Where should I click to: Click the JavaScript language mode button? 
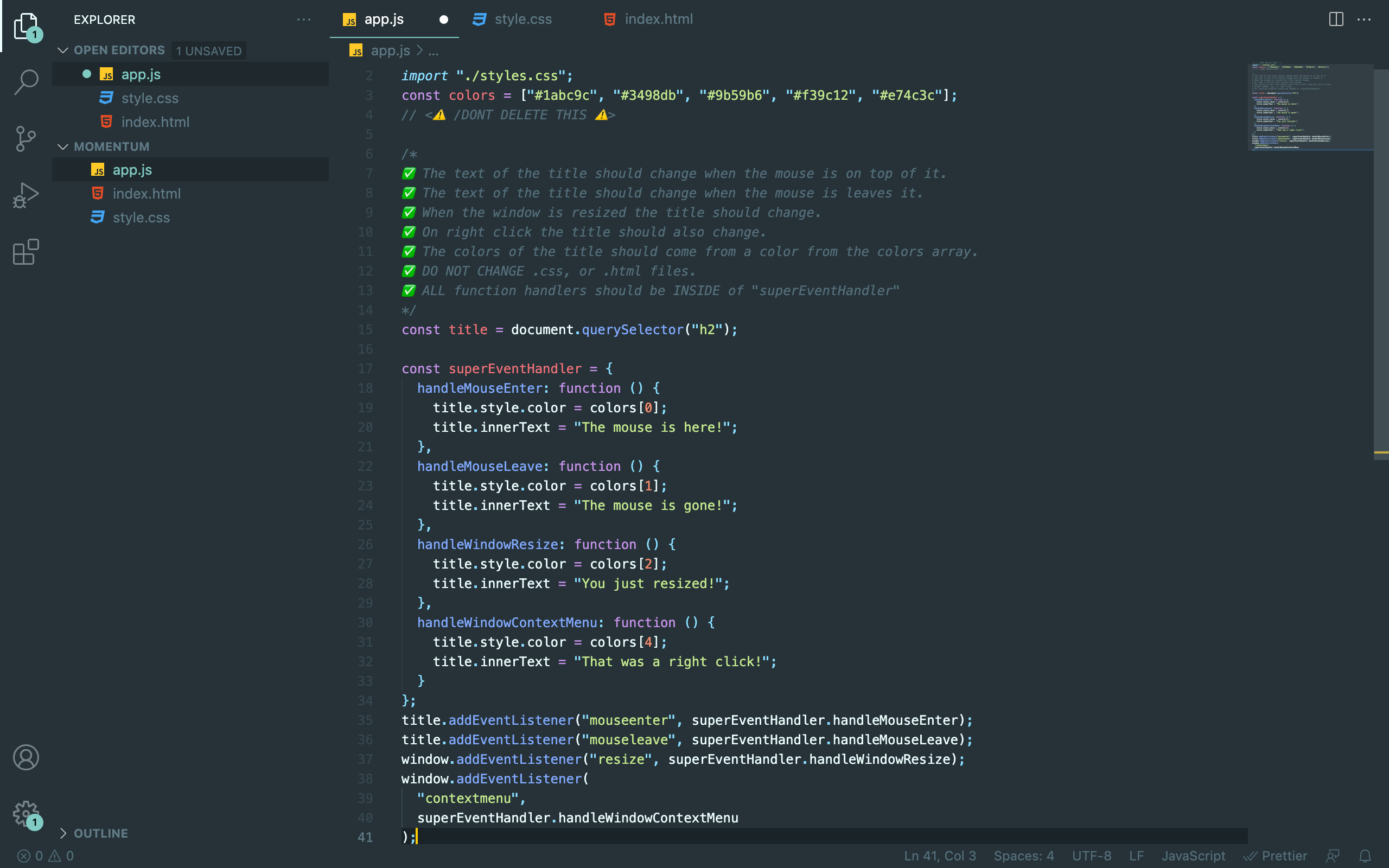pyautogui.click(x=1193, y=856)
